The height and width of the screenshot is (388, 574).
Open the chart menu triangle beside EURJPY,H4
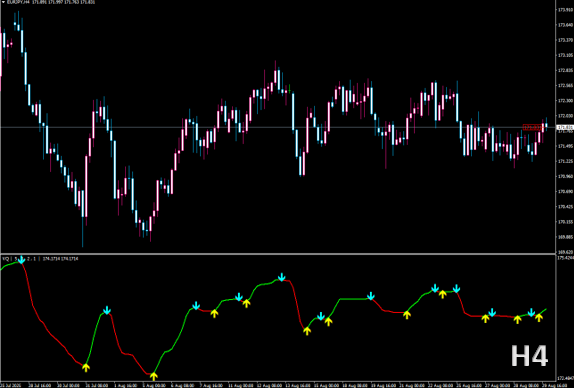pyautogui.click(x=3, y=2)
